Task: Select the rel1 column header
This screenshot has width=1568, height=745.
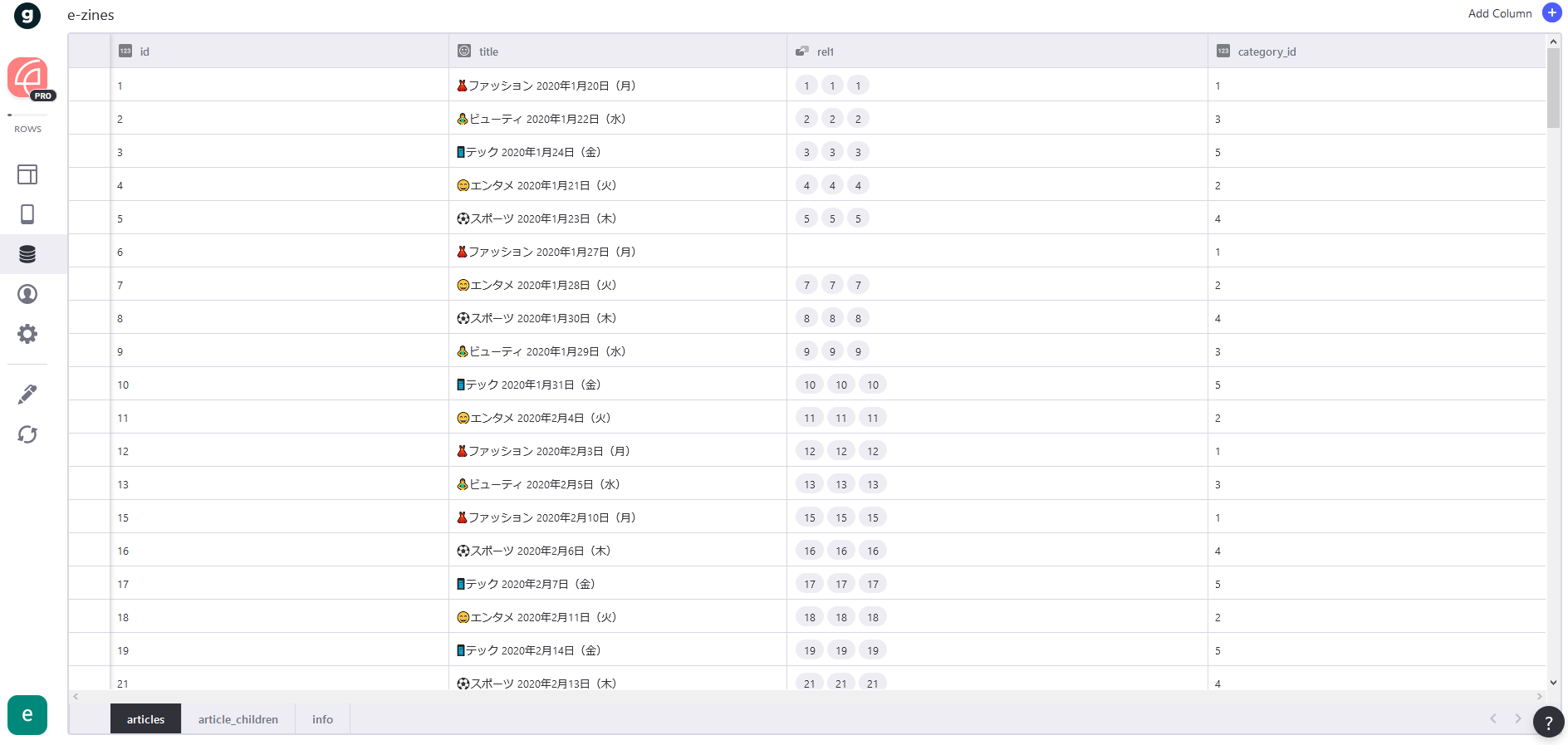Action: (x=997, y=51)
